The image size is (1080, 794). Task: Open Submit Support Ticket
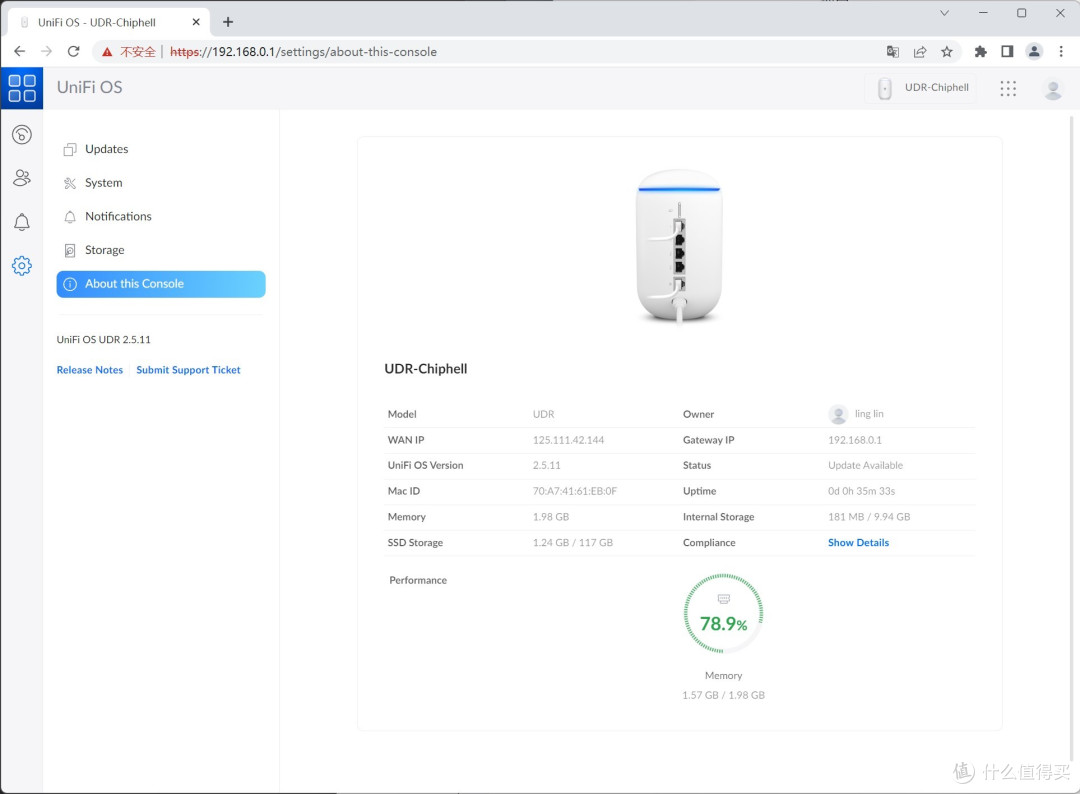(188, 369)
